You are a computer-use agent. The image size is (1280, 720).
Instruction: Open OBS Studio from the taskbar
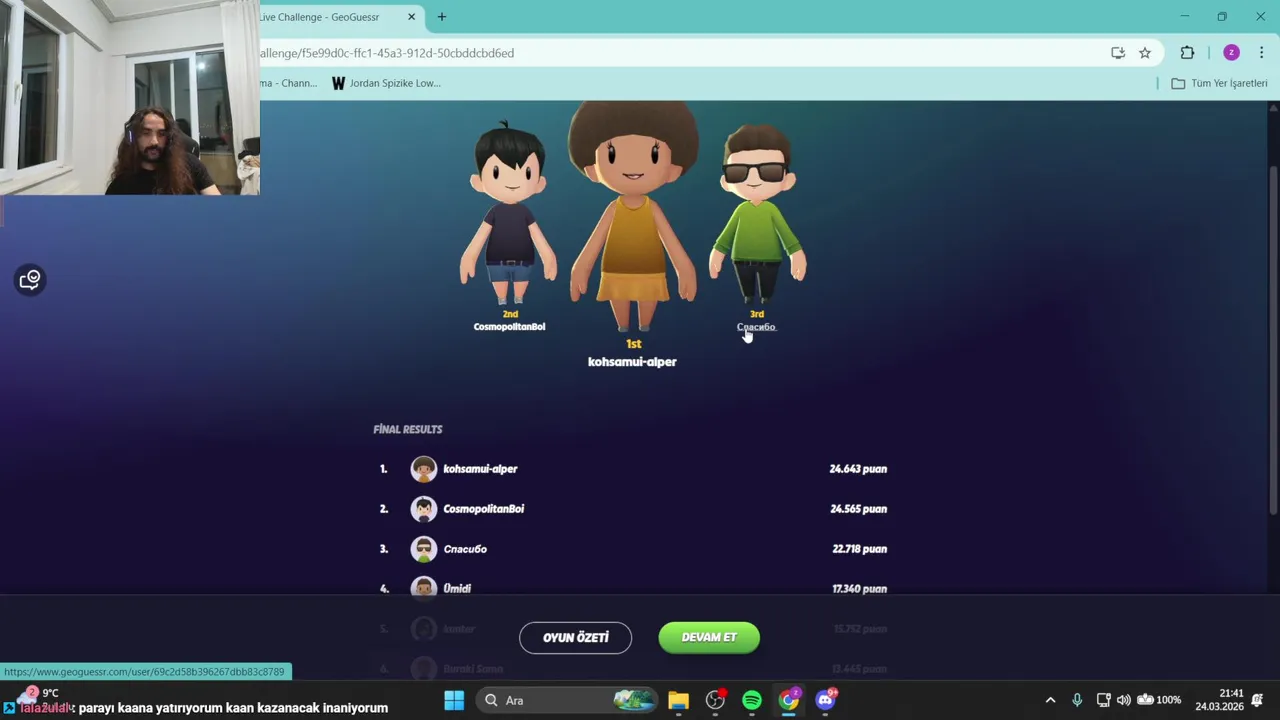pyautogui.click(x=715, y=700)
